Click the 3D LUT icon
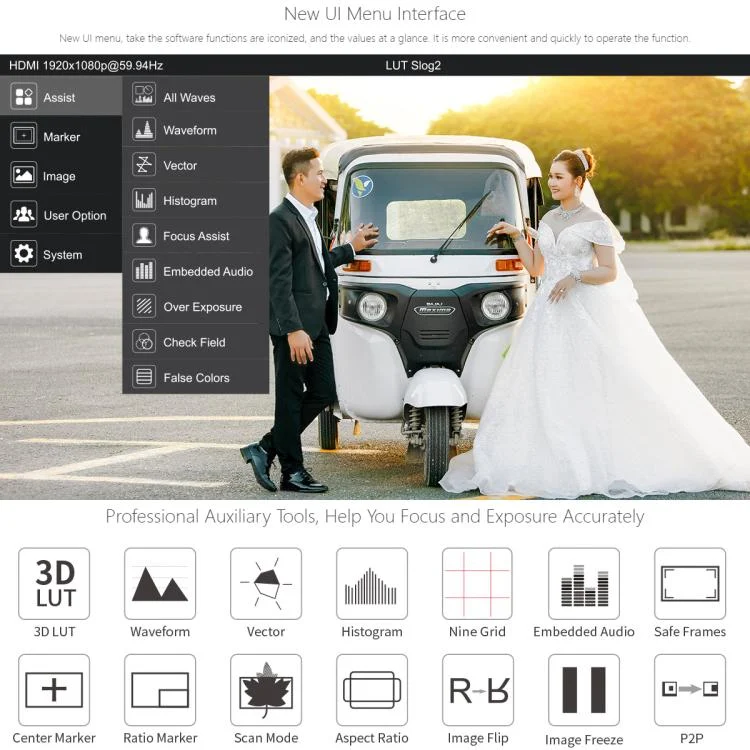The height and width of the screenshot is (750, 750). pos(55,583)
